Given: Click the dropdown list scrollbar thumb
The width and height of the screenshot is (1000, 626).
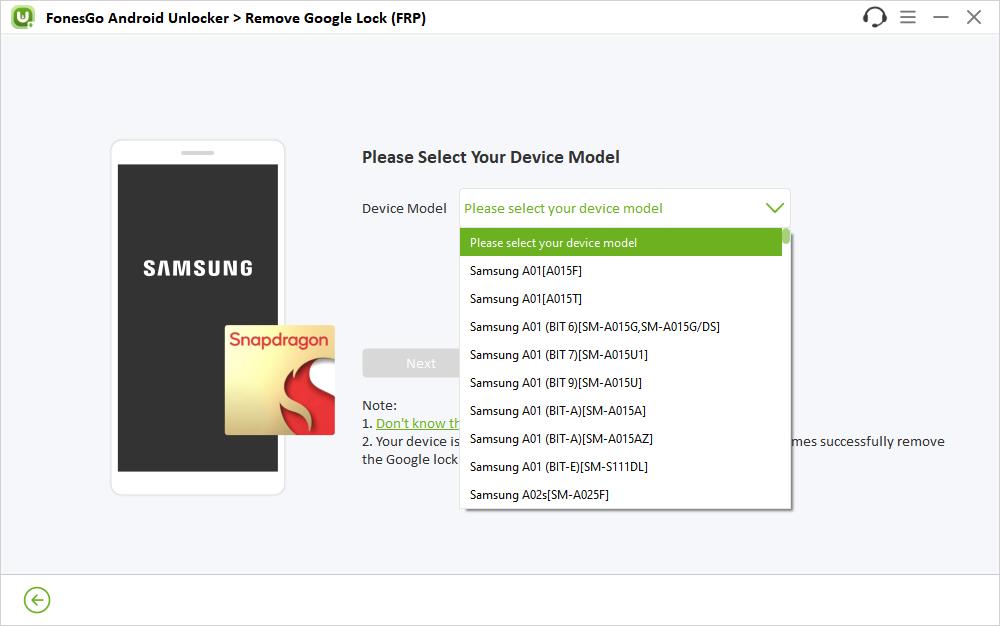Looking at the screenshot, I should pos(786,237).
